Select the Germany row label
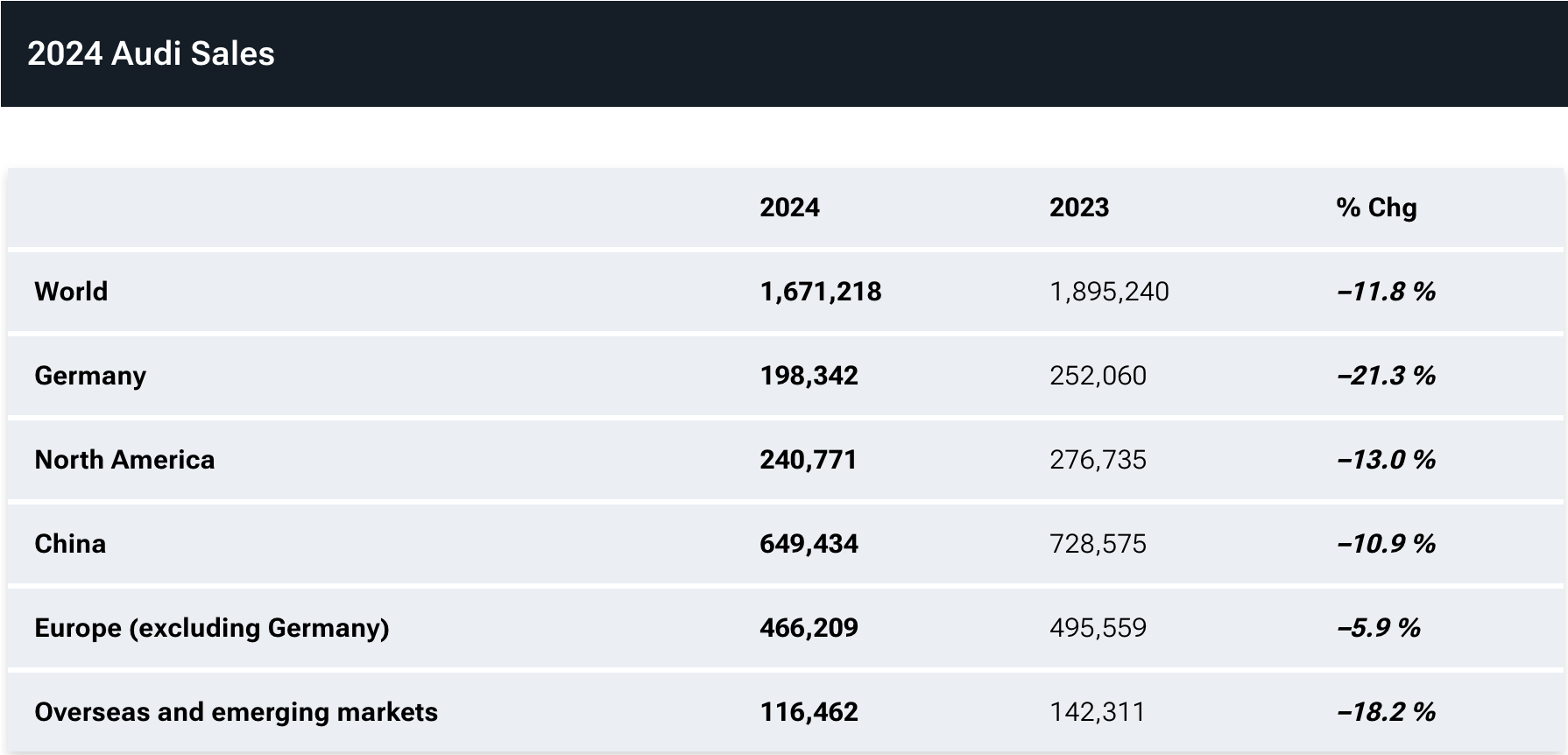Viewport: 1568px width, 755px height. click(x=90, y=376)
